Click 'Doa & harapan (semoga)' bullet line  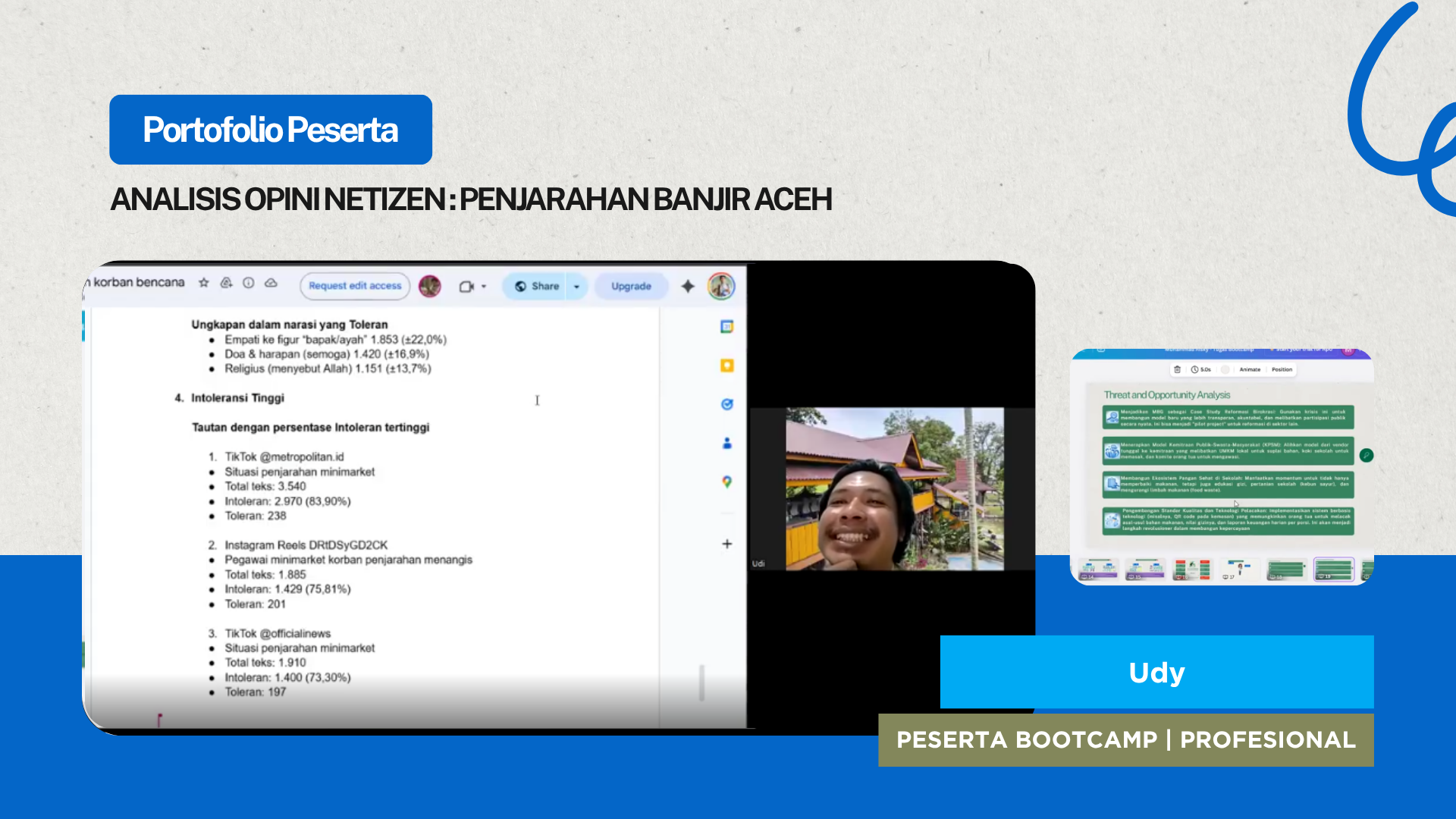point(326,354)
